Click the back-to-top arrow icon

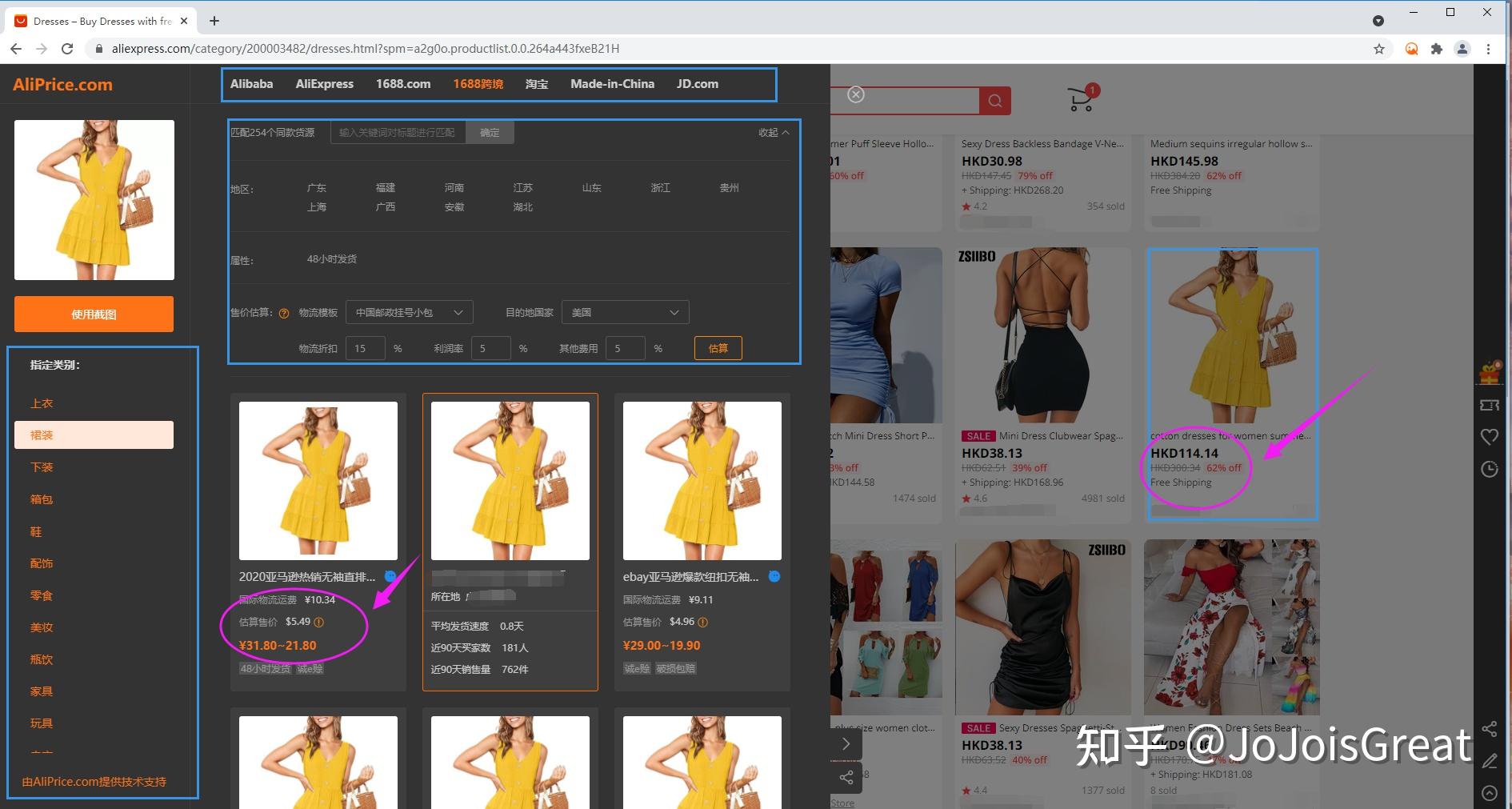(x=1490, y=793)
